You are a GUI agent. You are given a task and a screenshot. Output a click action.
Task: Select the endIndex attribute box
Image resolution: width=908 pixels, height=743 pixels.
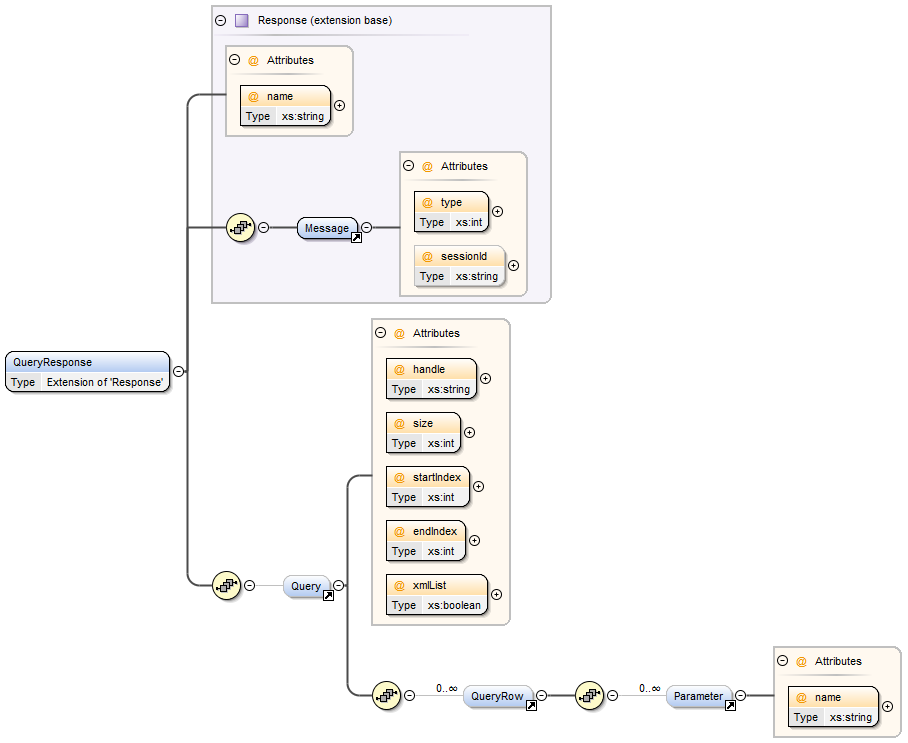click(x=425, y=540)
